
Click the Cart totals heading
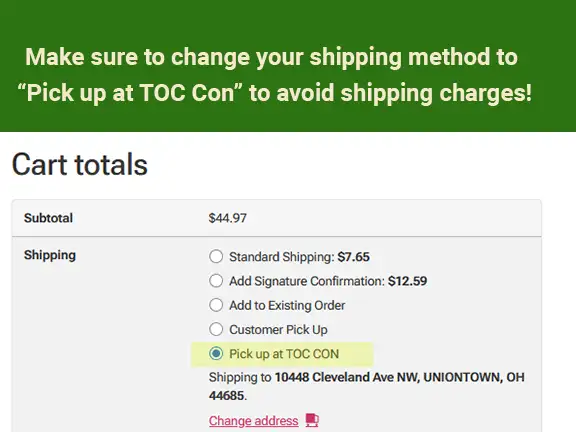pyautogui.click(x=80, y=164)
